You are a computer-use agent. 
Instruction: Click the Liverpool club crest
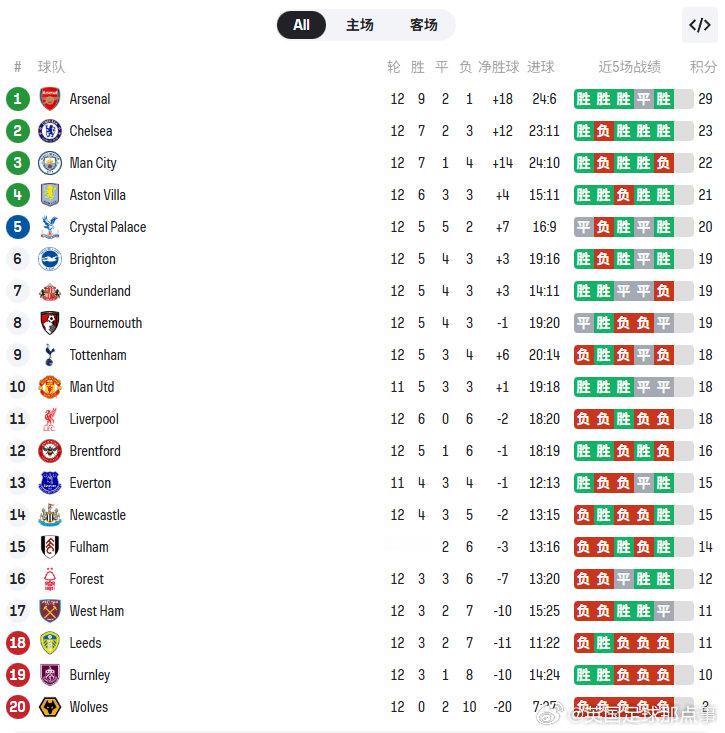[x=50, y=419]
